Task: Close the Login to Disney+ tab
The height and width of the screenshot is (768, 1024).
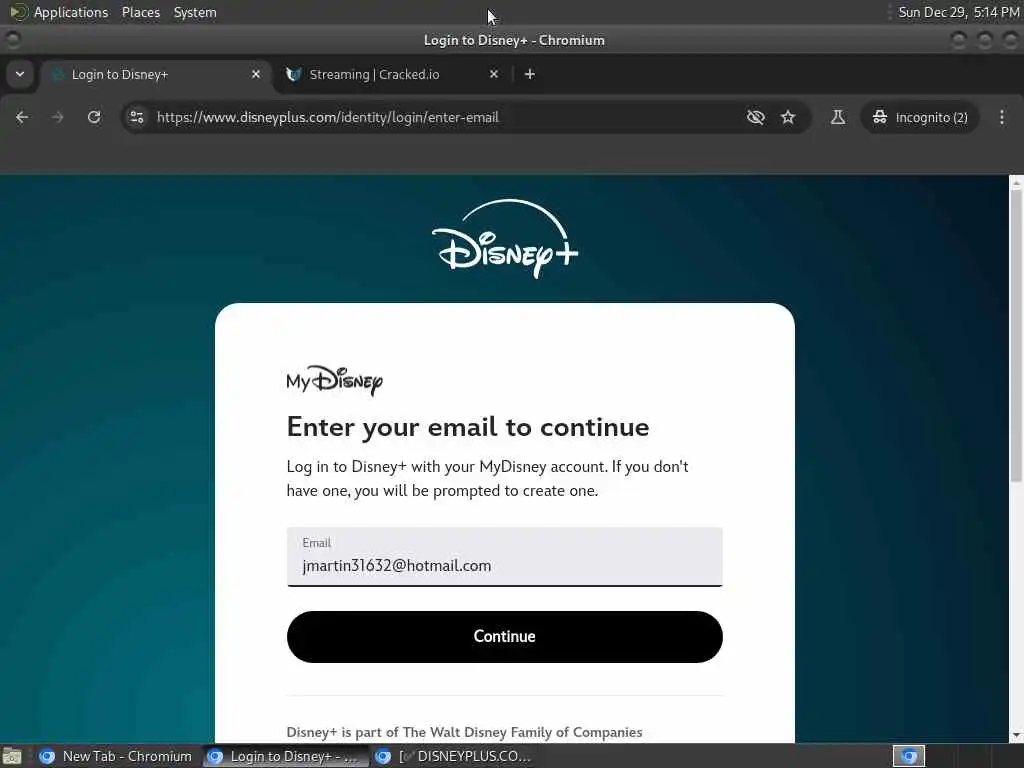Action: coord(256,74)
